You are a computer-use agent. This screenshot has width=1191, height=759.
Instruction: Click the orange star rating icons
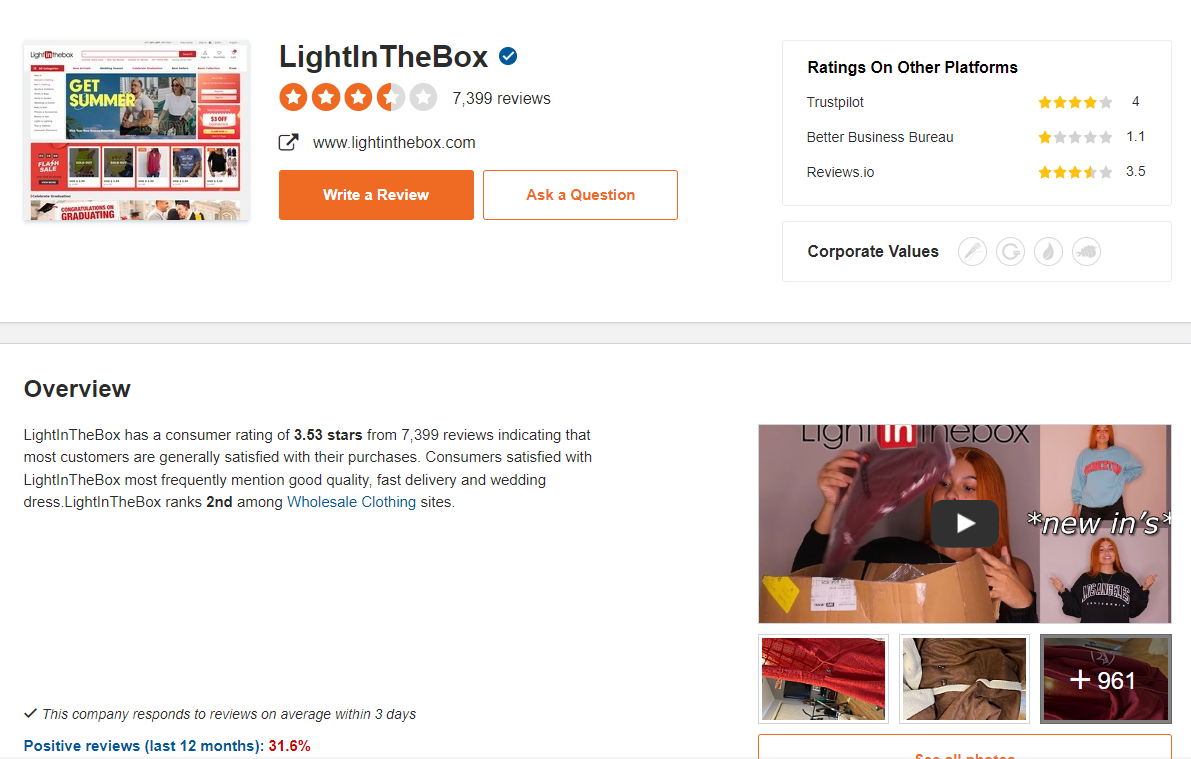[358, 97]
